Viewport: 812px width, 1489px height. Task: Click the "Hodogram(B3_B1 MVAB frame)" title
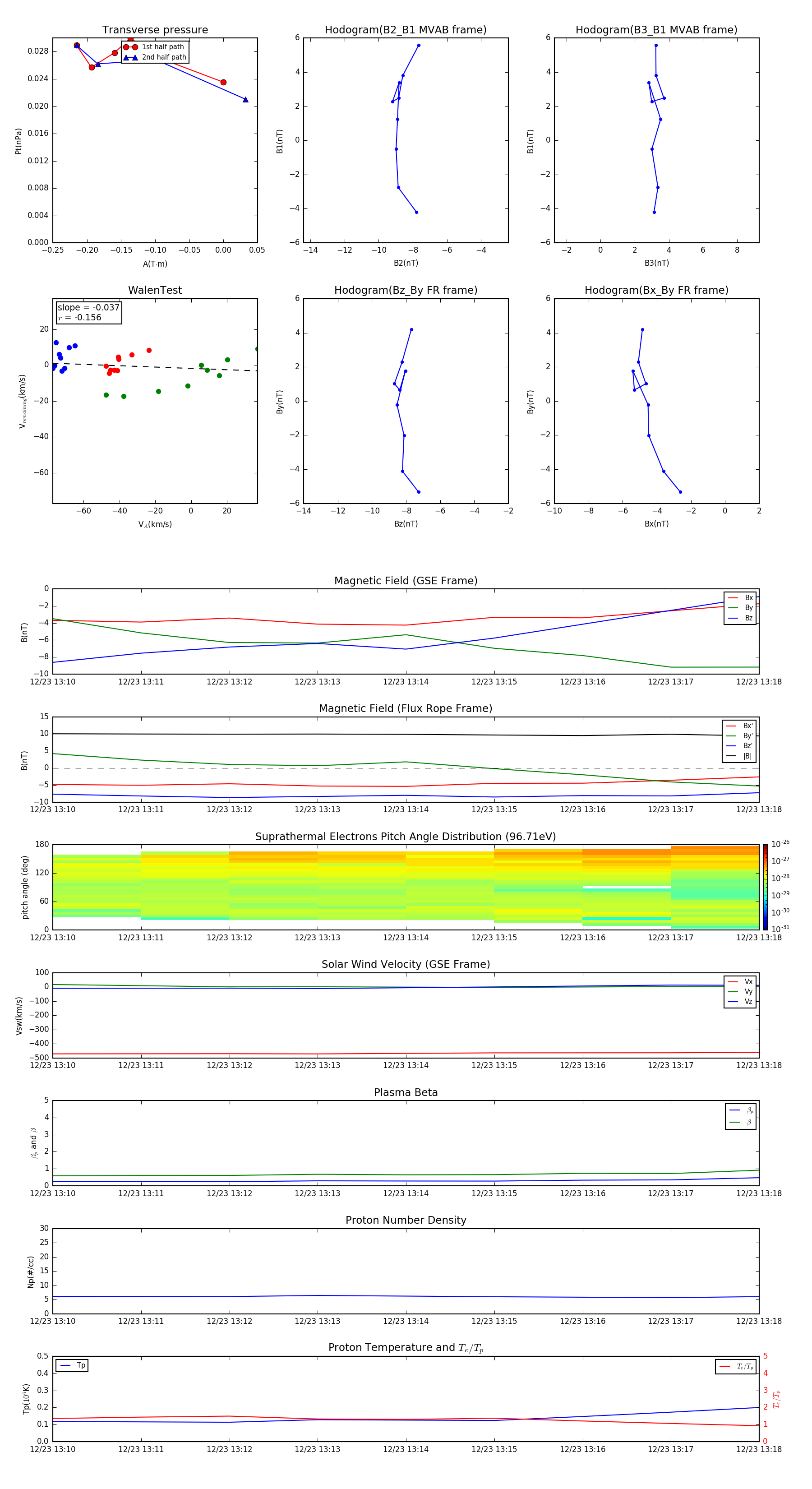656,29
